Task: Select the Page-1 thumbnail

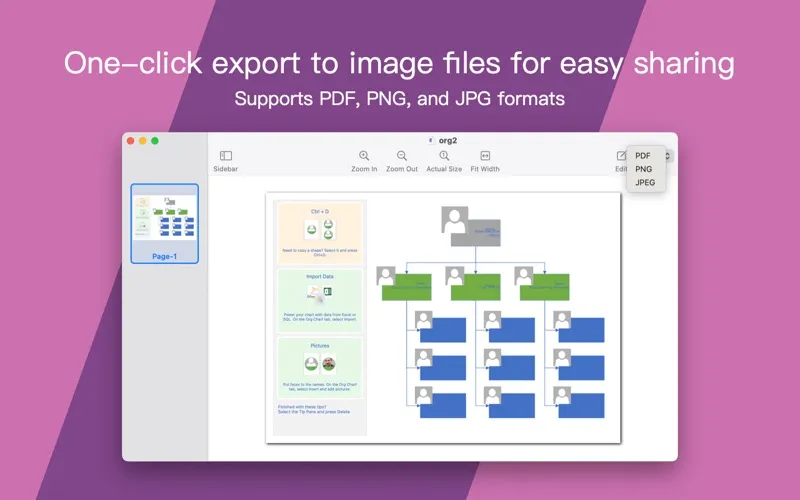Action: 164,223
